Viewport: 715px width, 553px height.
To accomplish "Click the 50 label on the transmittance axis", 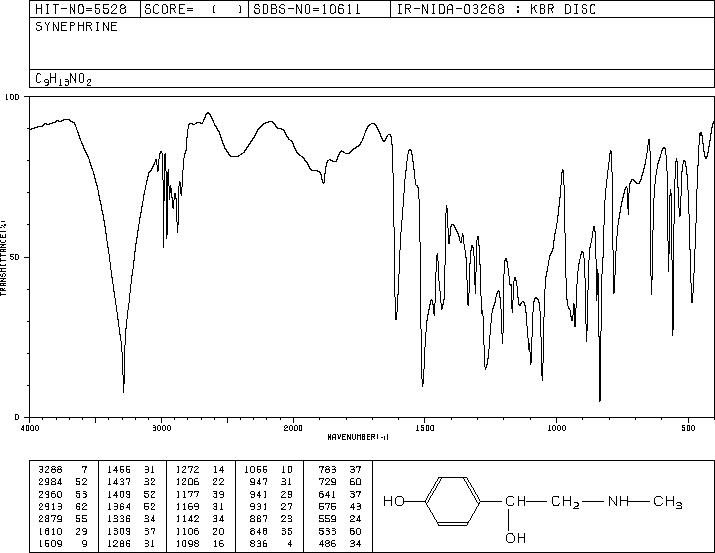I will coord(15,257).
